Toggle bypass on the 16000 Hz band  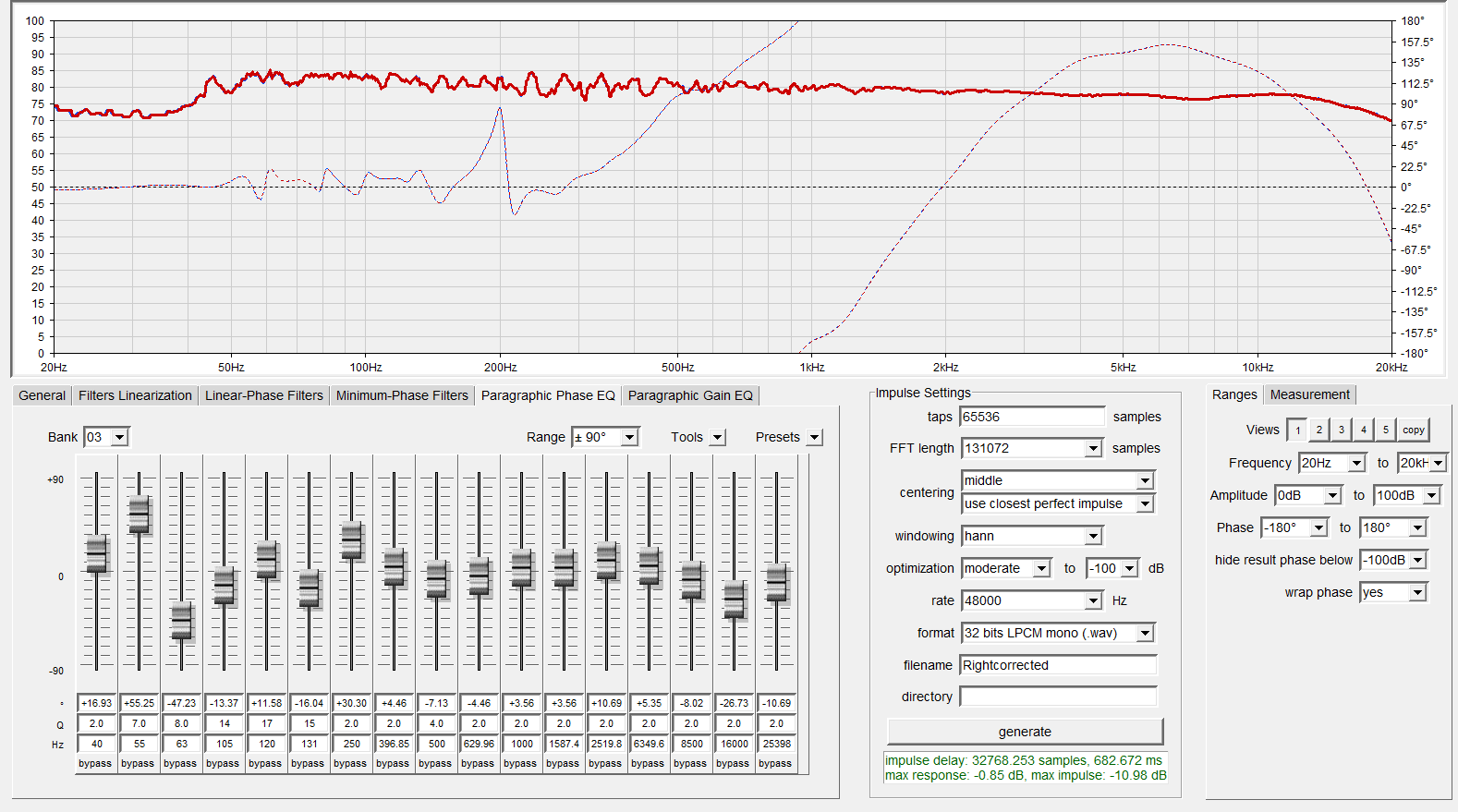(733, 763)
